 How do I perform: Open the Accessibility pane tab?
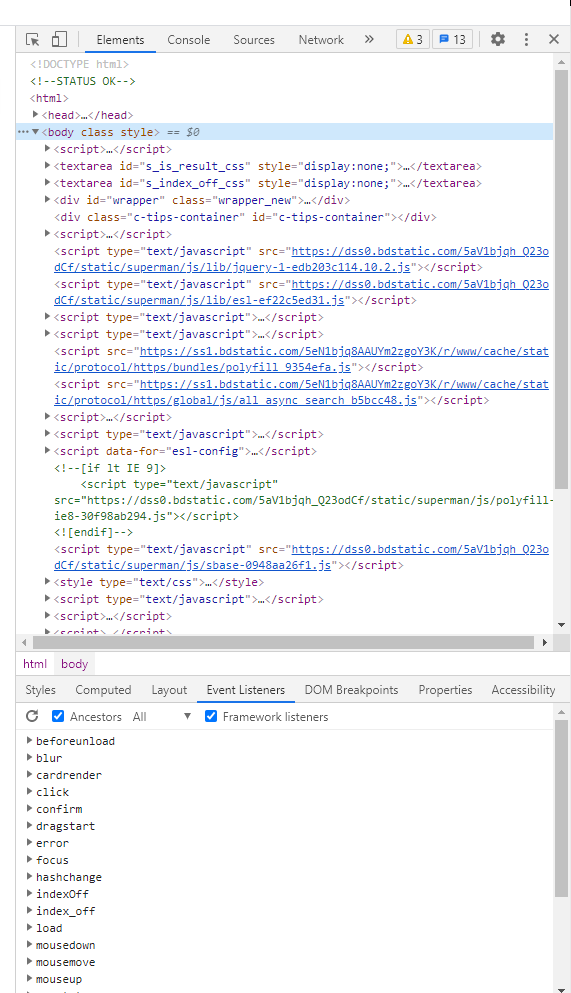523,690
